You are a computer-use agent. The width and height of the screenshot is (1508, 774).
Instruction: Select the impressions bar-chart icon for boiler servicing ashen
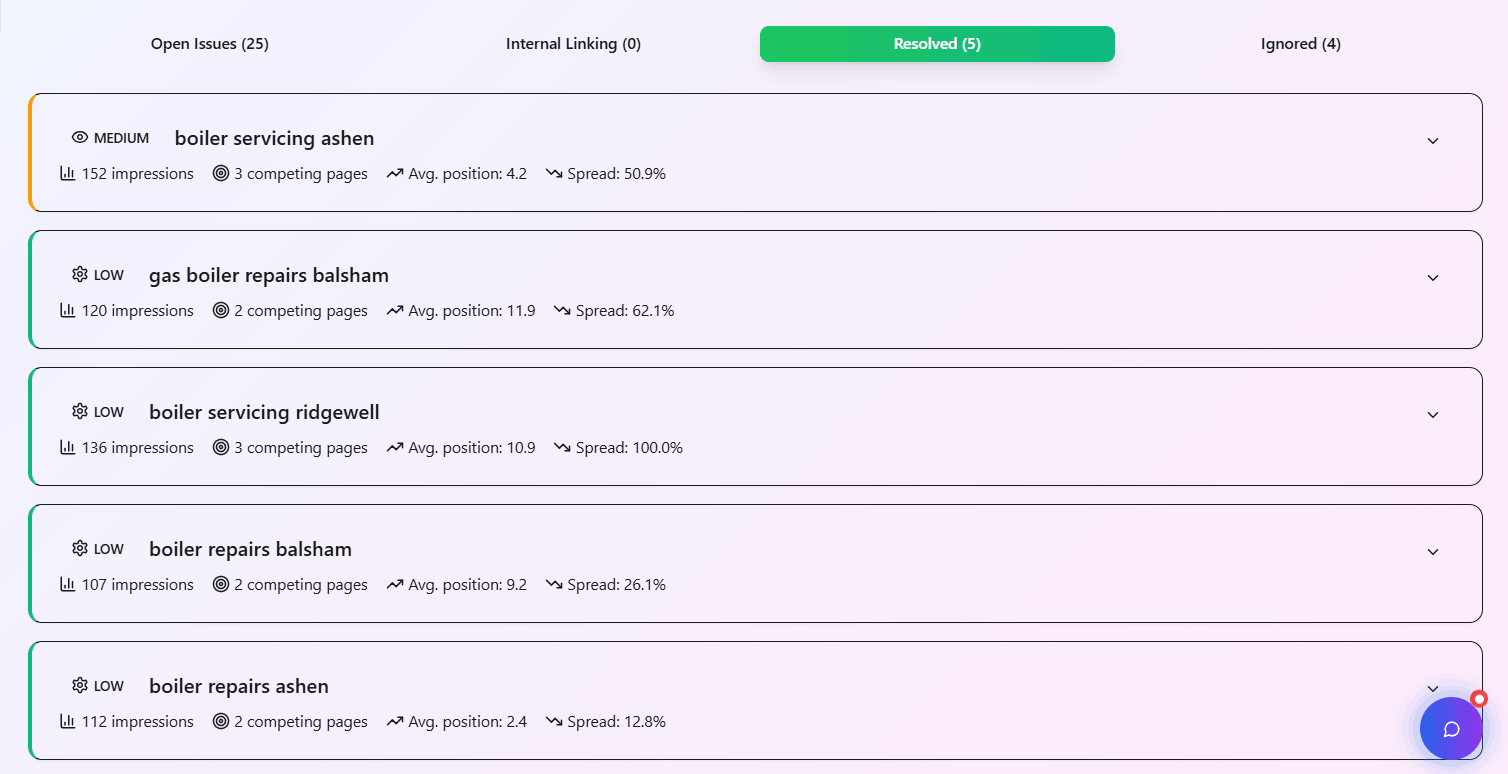[68, 173]
